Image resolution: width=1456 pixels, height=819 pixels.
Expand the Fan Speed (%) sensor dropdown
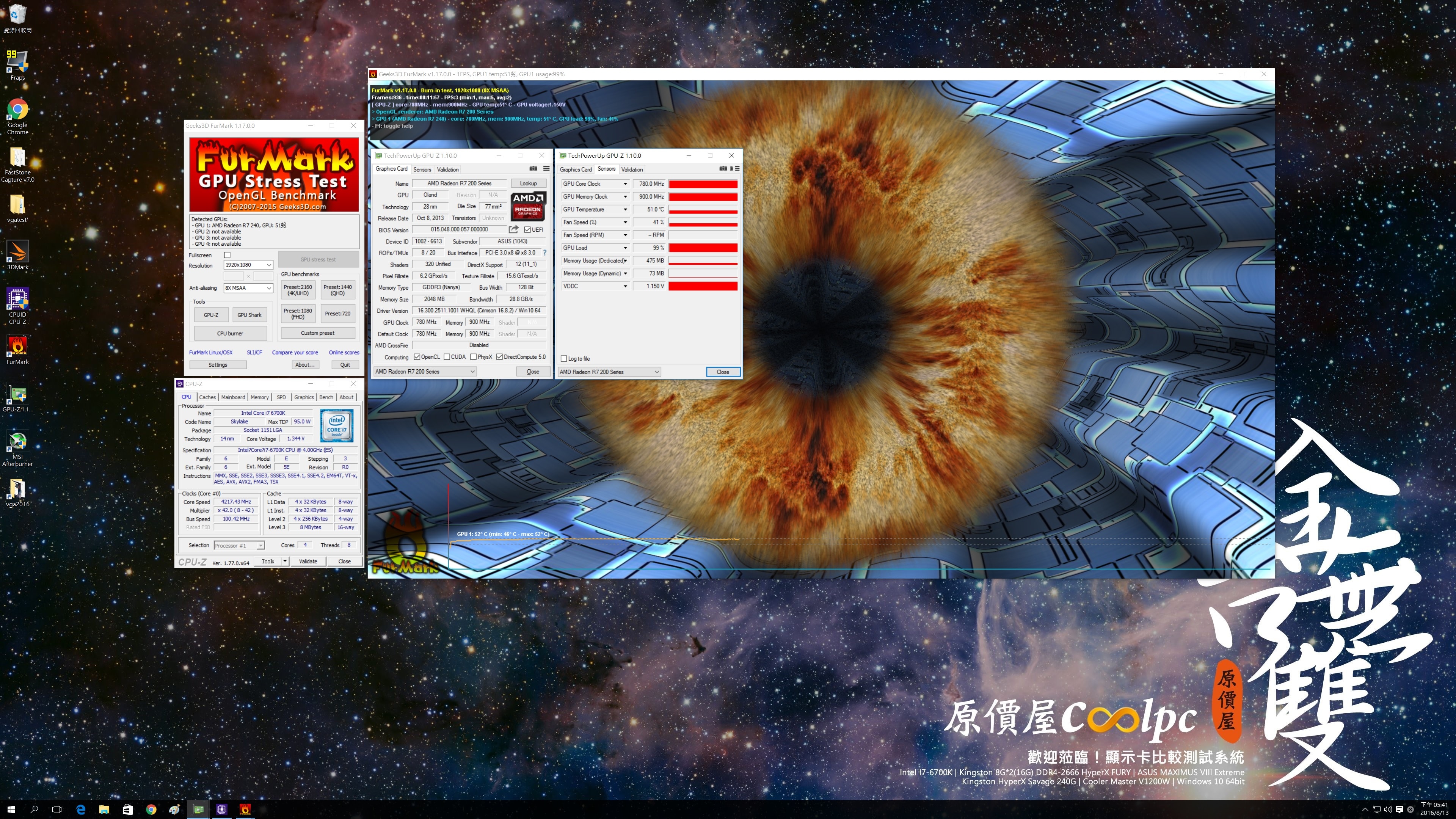pos(625,222)
